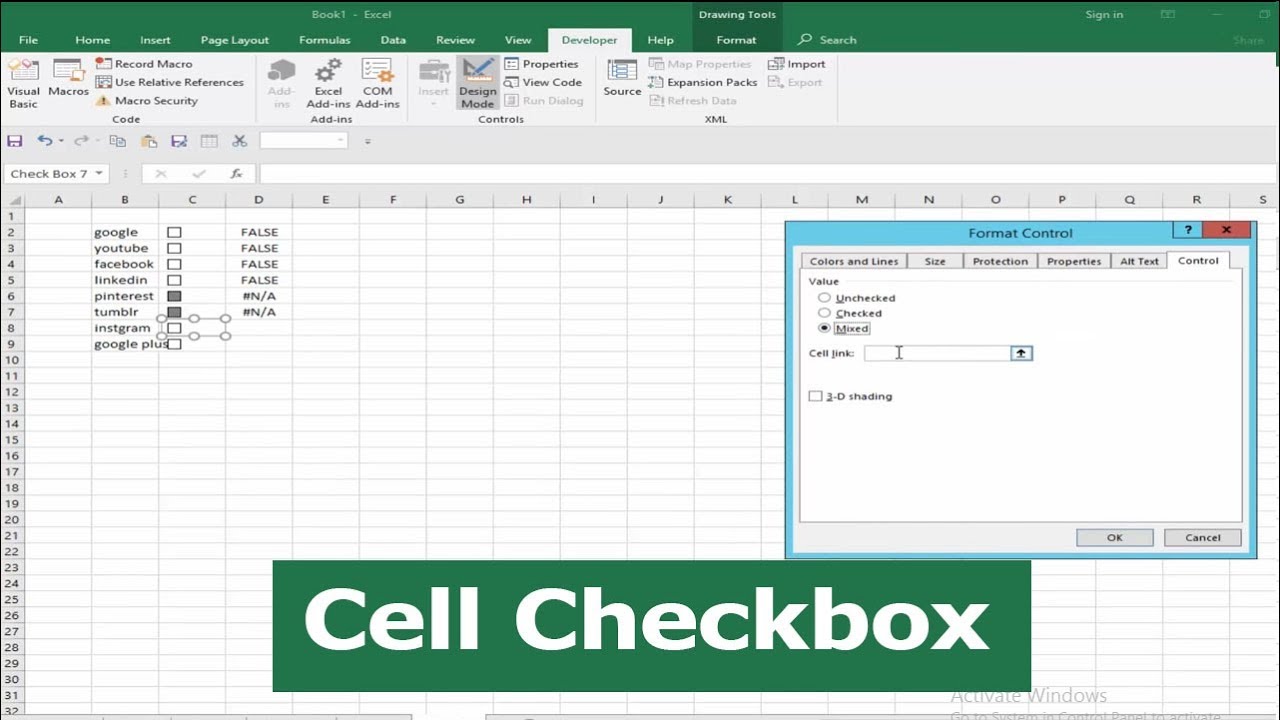Screen dimensions: 1280x720
Task: Open Excel Add-ins dialog
Action: (328, 83)
